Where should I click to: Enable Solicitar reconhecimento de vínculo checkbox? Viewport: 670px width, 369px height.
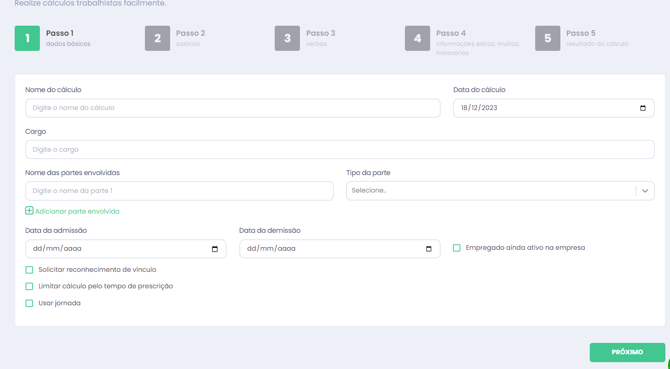coord(29,270)
